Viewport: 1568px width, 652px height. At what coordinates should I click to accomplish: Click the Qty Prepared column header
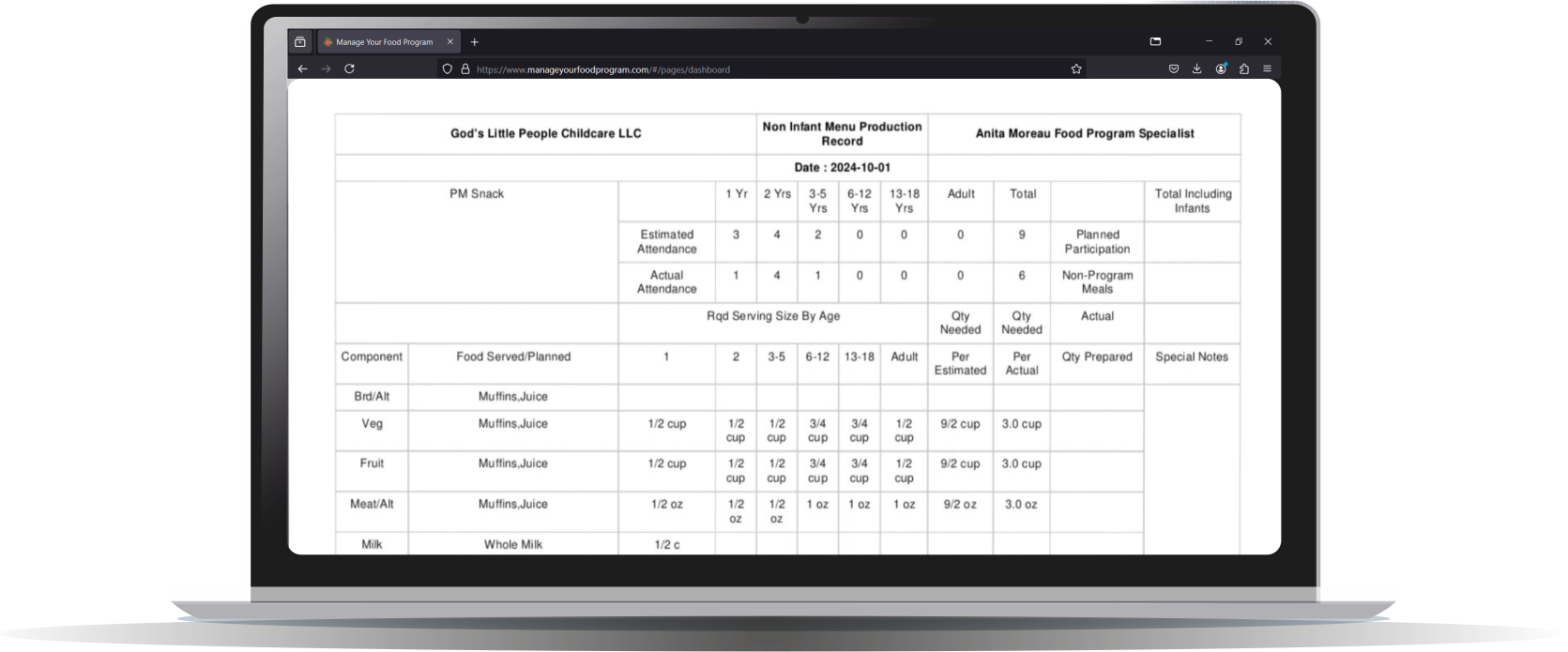(x=1096, y=356)
